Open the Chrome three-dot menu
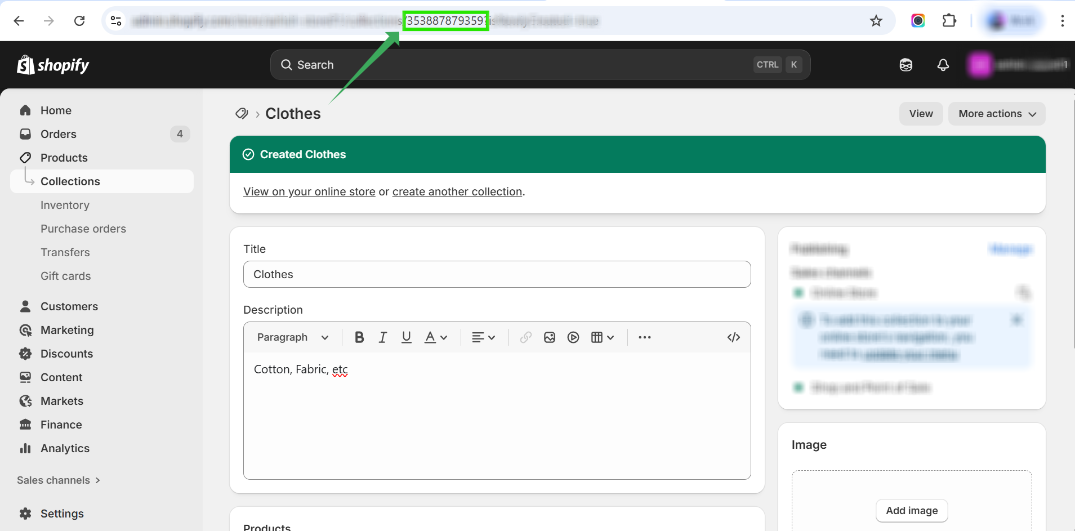 1062,21
